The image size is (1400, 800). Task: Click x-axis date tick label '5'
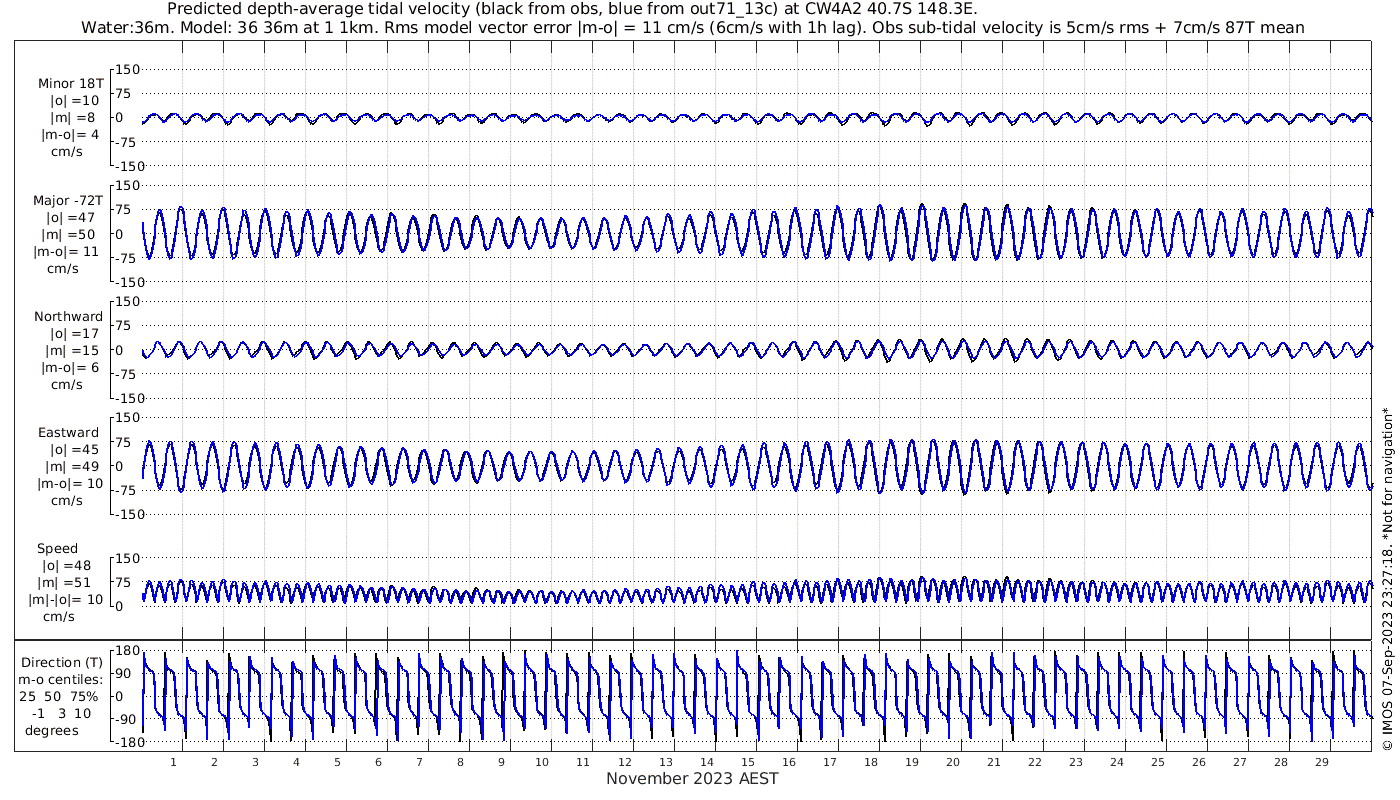click(x=337, y=762)
